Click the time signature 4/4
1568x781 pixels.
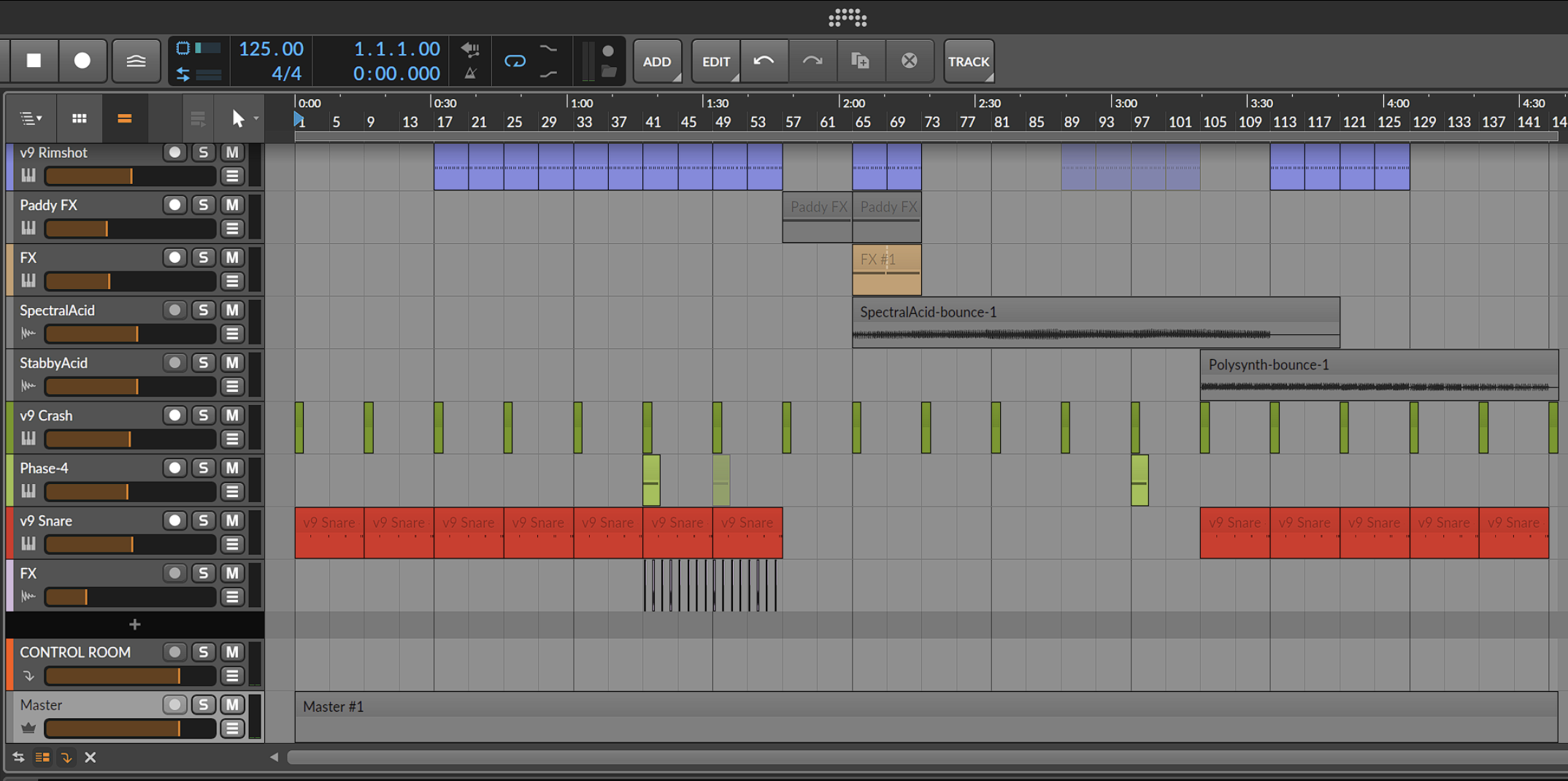tap(286, 74)
